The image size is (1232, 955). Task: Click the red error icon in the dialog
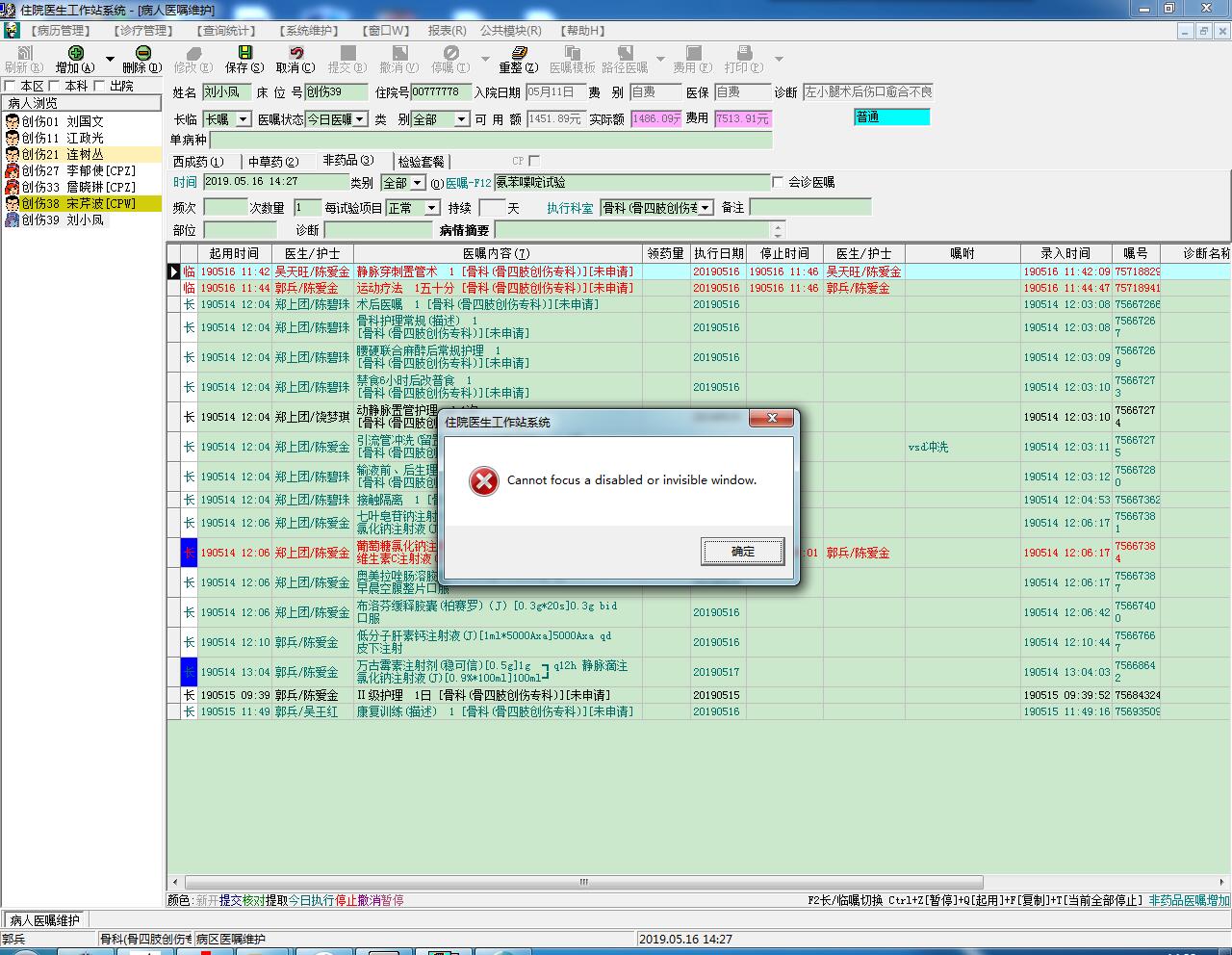click(484, 480)
